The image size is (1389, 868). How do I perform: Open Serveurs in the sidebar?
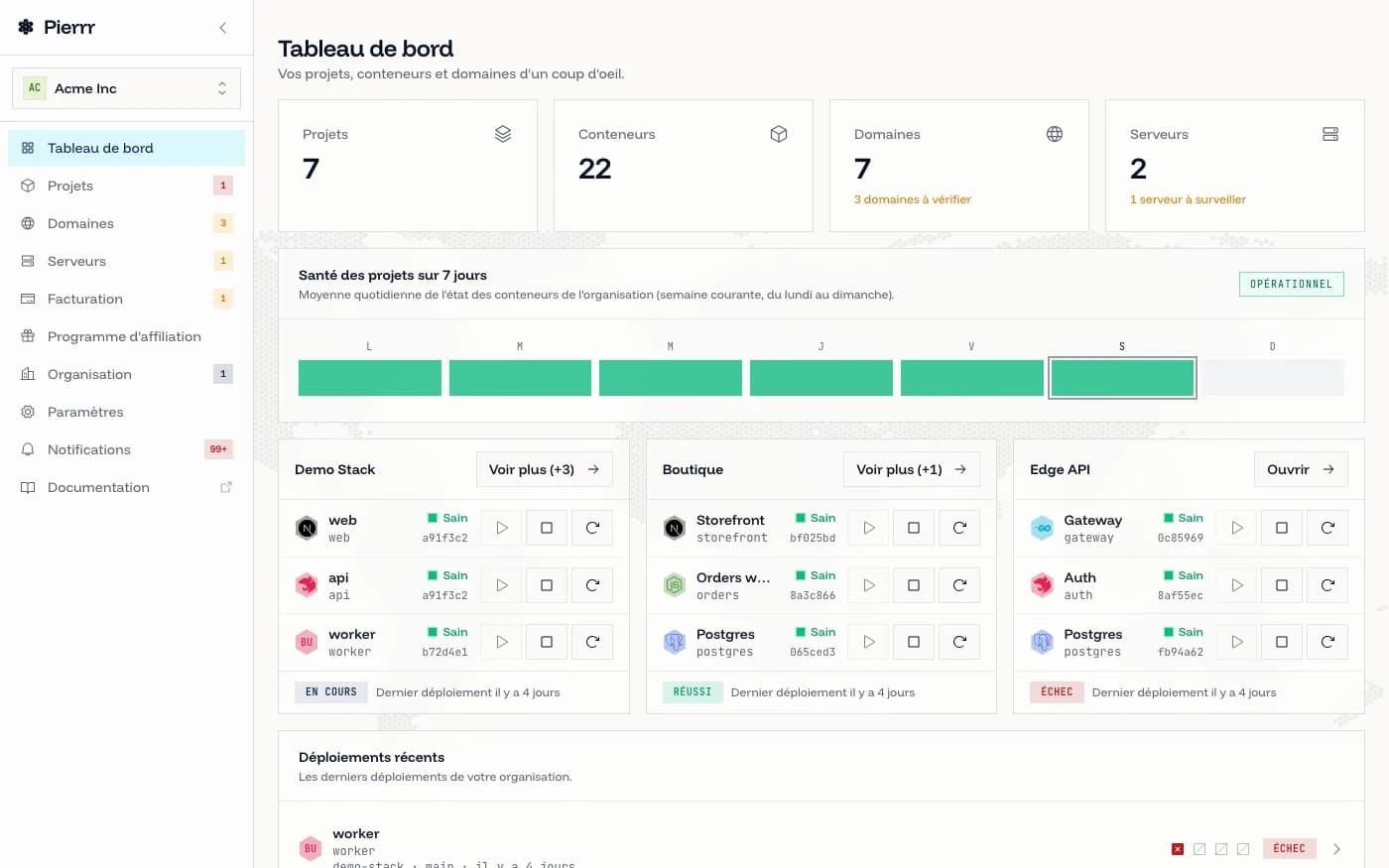click(126, 261)
